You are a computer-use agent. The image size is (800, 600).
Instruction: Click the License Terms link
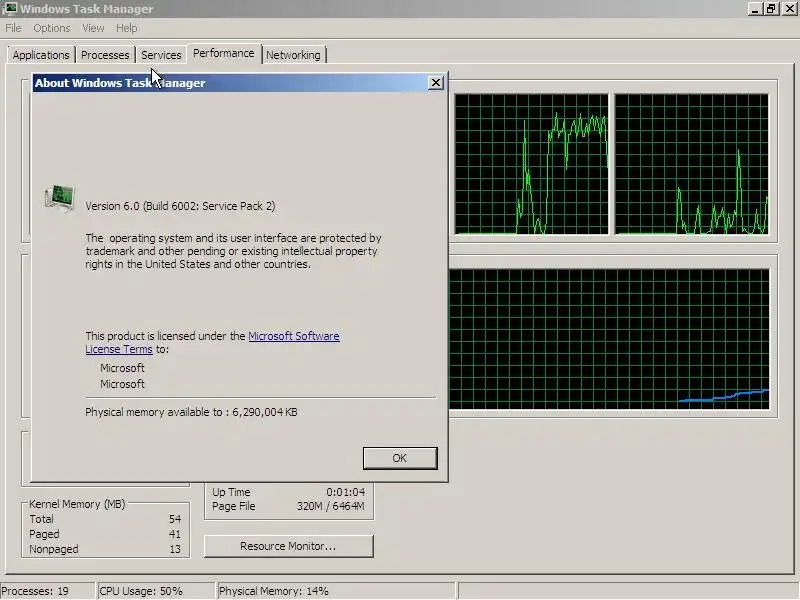pos(119,349)
